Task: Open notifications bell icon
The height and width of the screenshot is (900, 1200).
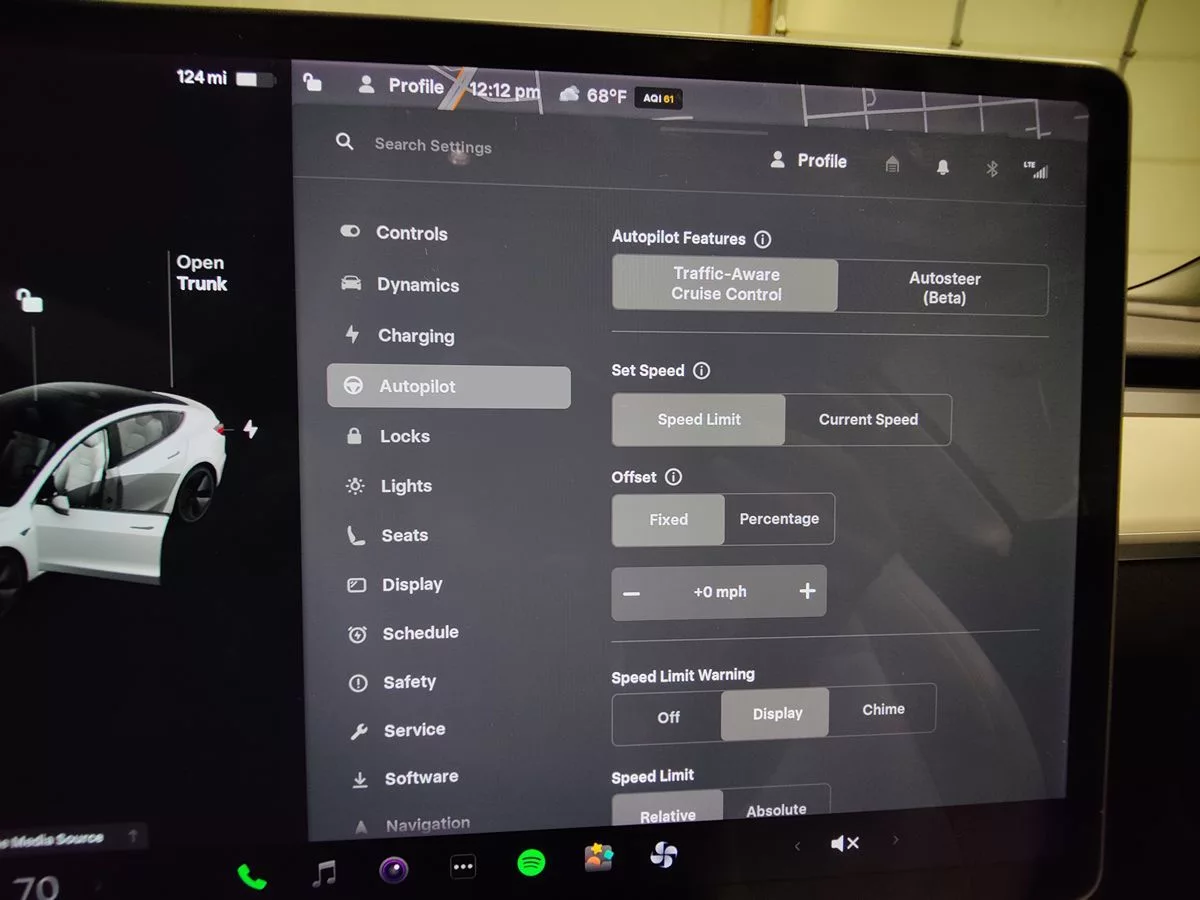Action: (x=942, y=167)
